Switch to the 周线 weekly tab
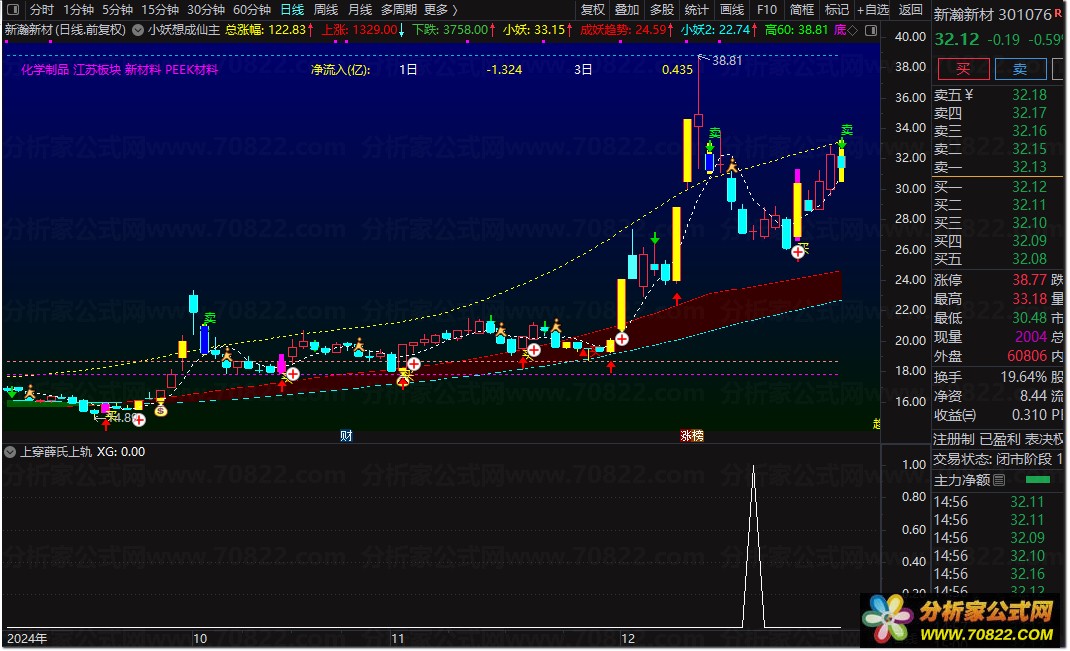 [x=326, y=10]
